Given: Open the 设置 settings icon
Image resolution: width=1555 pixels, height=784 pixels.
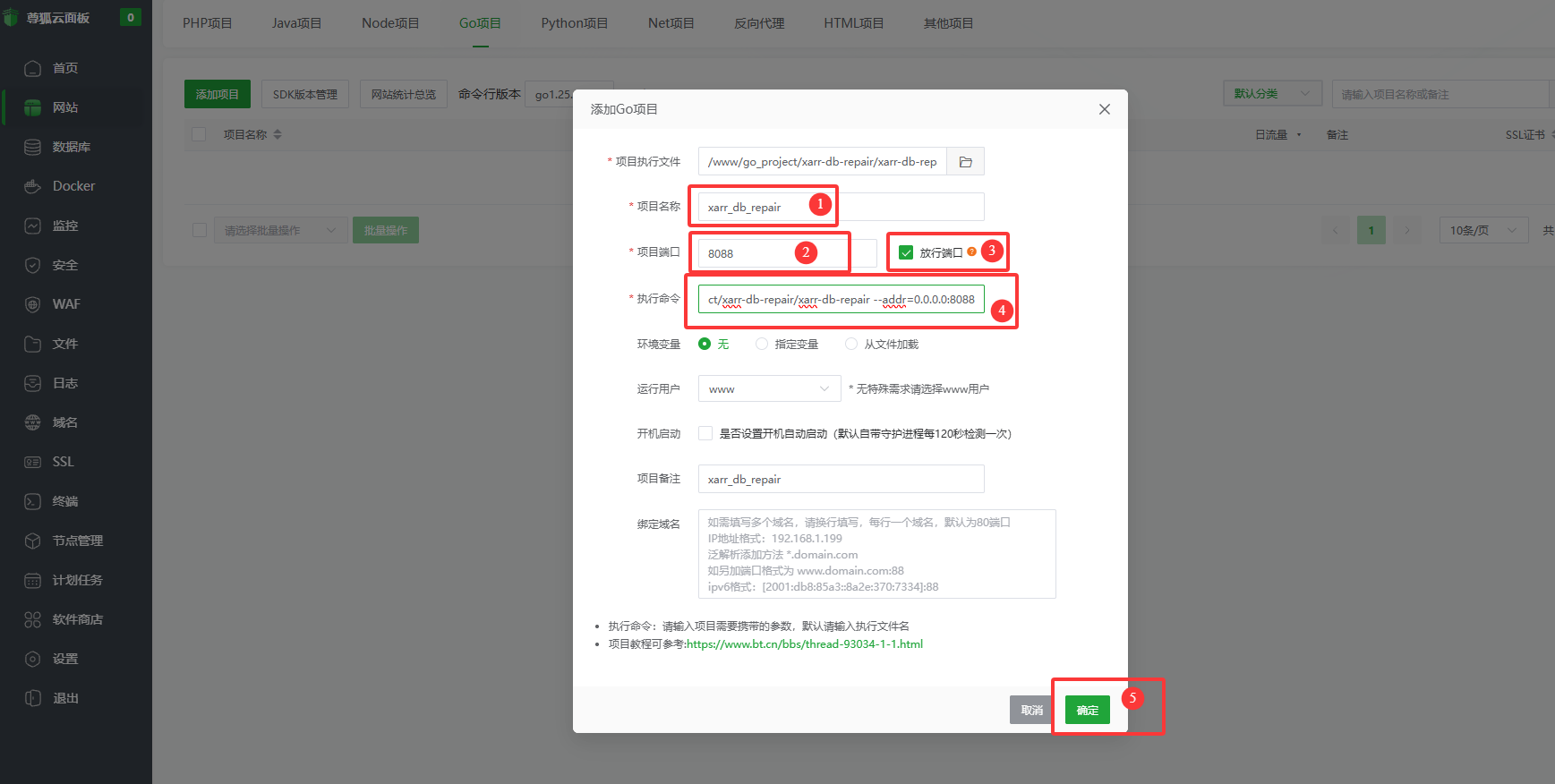Looking at the screenshot, I should (33, 659).
